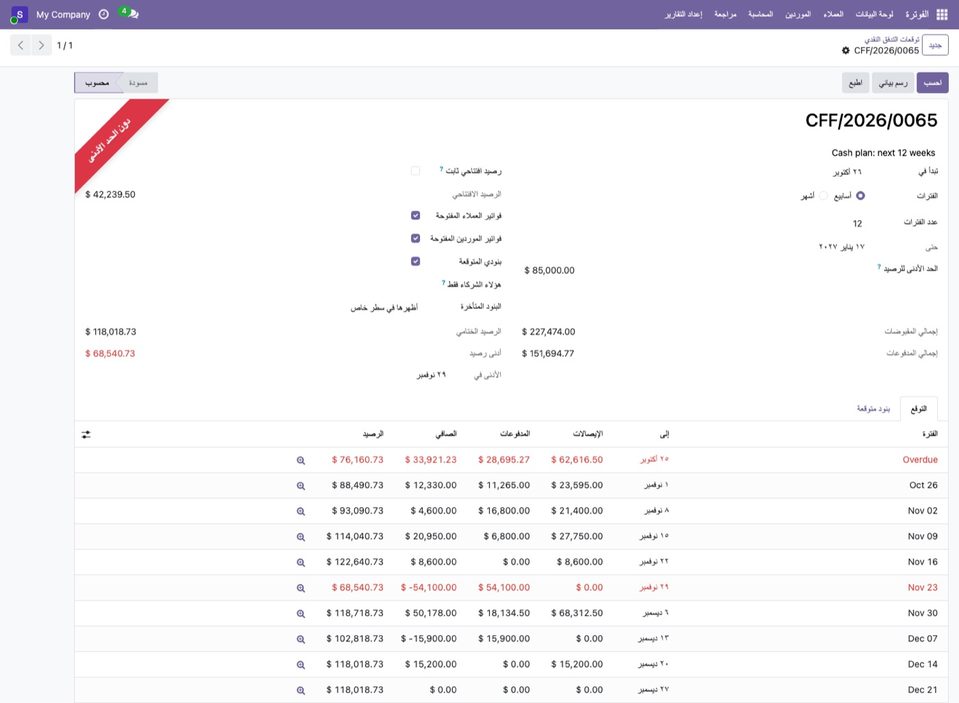The height and width of the screenshot is (703, 959).
Task: Open the chat messages icon with badge 4
Action: click(130, 13)
